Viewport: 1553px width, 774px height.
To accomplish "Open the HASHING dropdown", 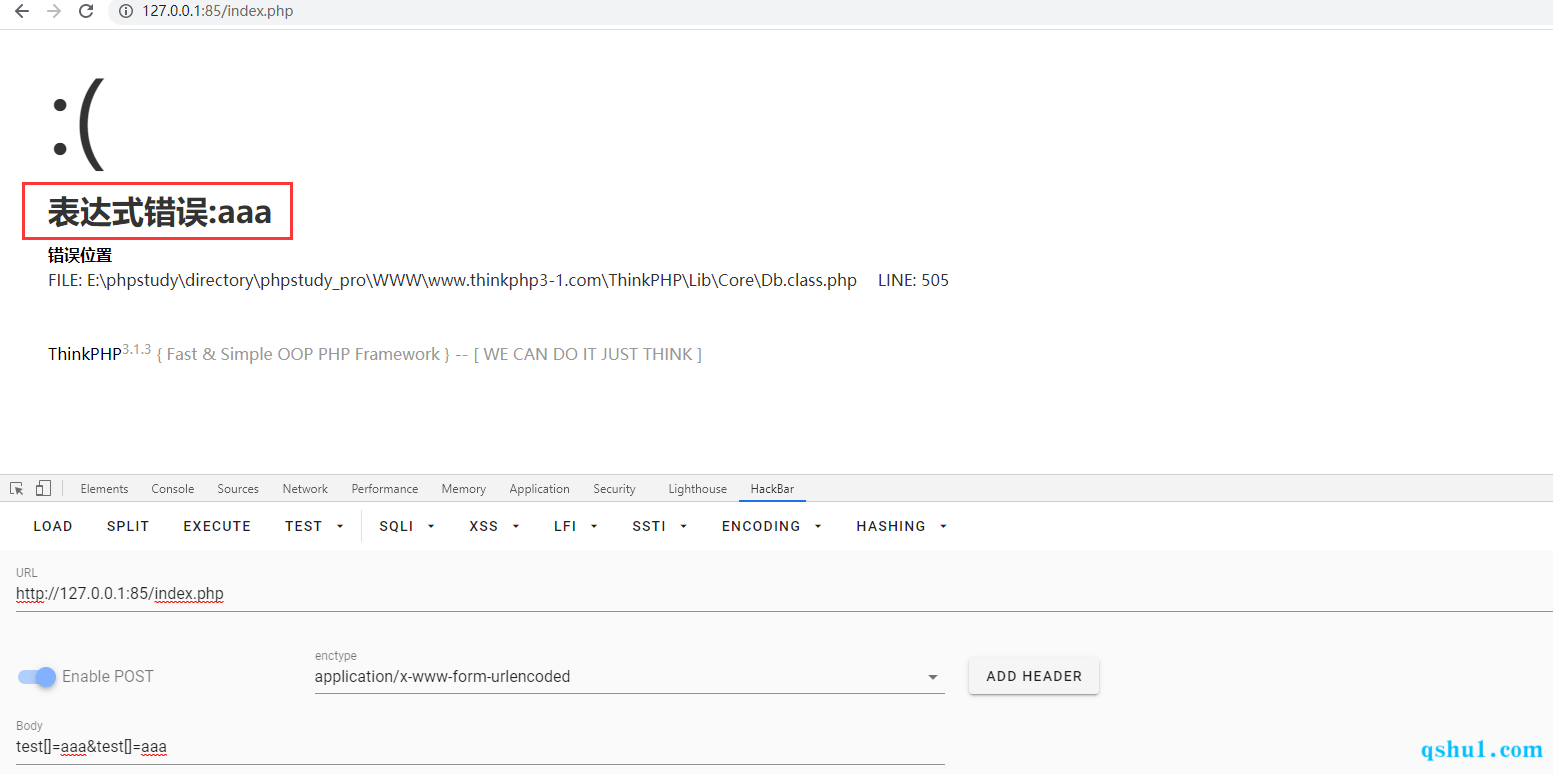I will pyautogui.click(x=901, y=526).
